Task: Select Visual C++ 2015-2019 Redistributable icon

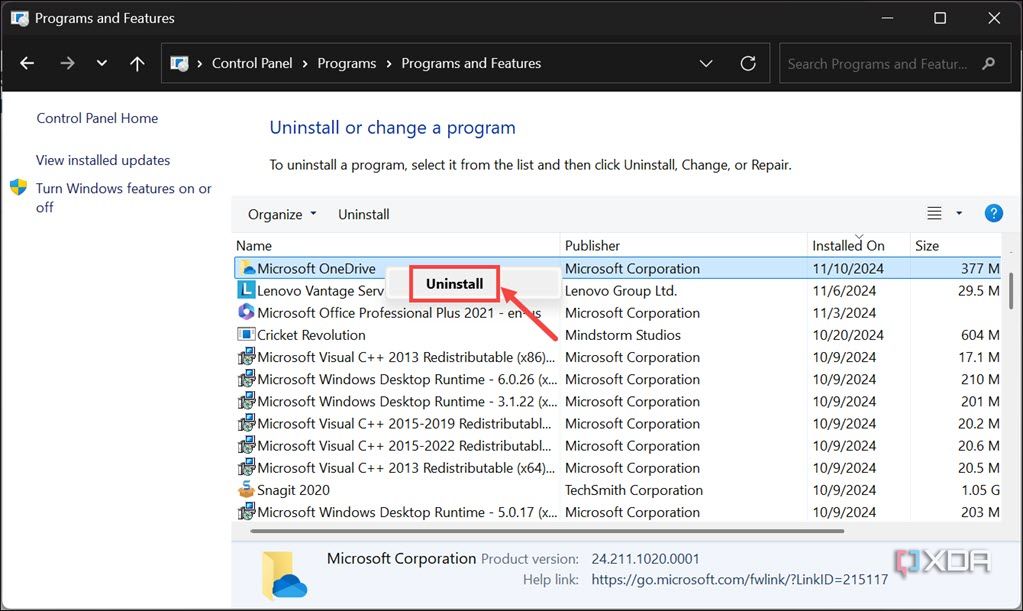Action: coord(246,423)
